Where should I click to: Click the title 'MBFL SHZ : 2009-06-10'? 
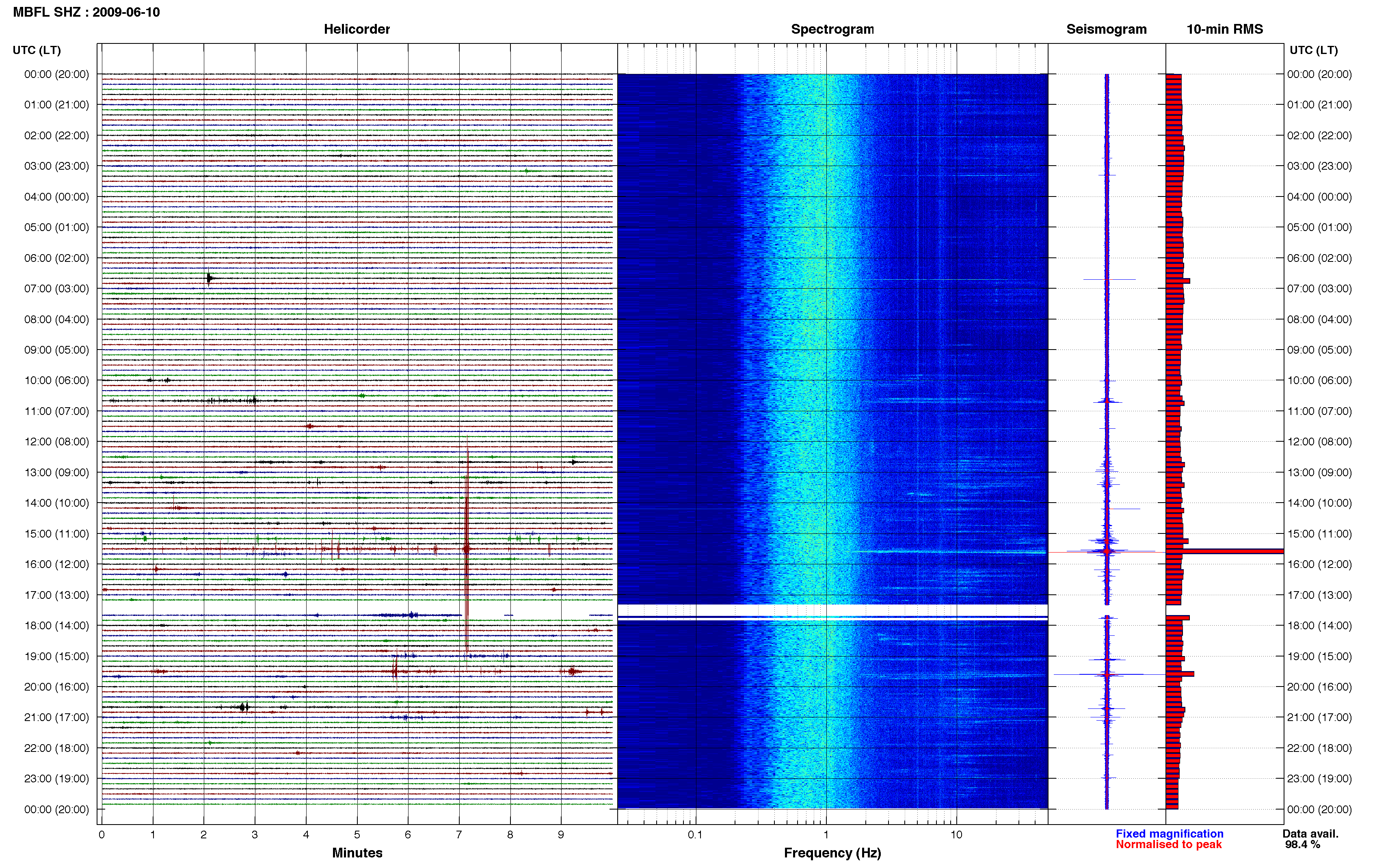(x=86, y=12)
